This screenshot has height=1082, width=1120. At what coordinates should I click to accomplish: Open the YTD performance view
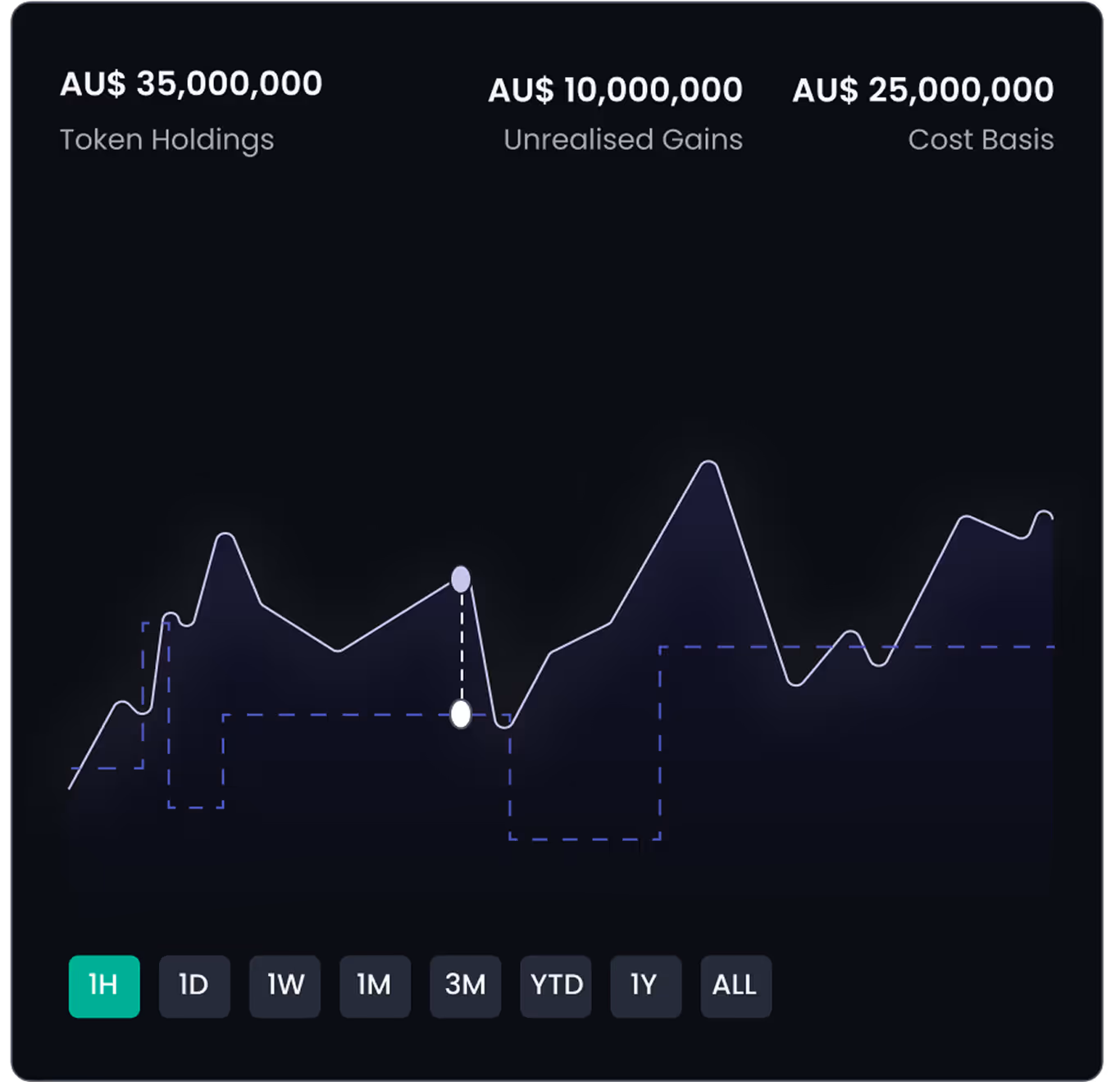coord(555,987)
